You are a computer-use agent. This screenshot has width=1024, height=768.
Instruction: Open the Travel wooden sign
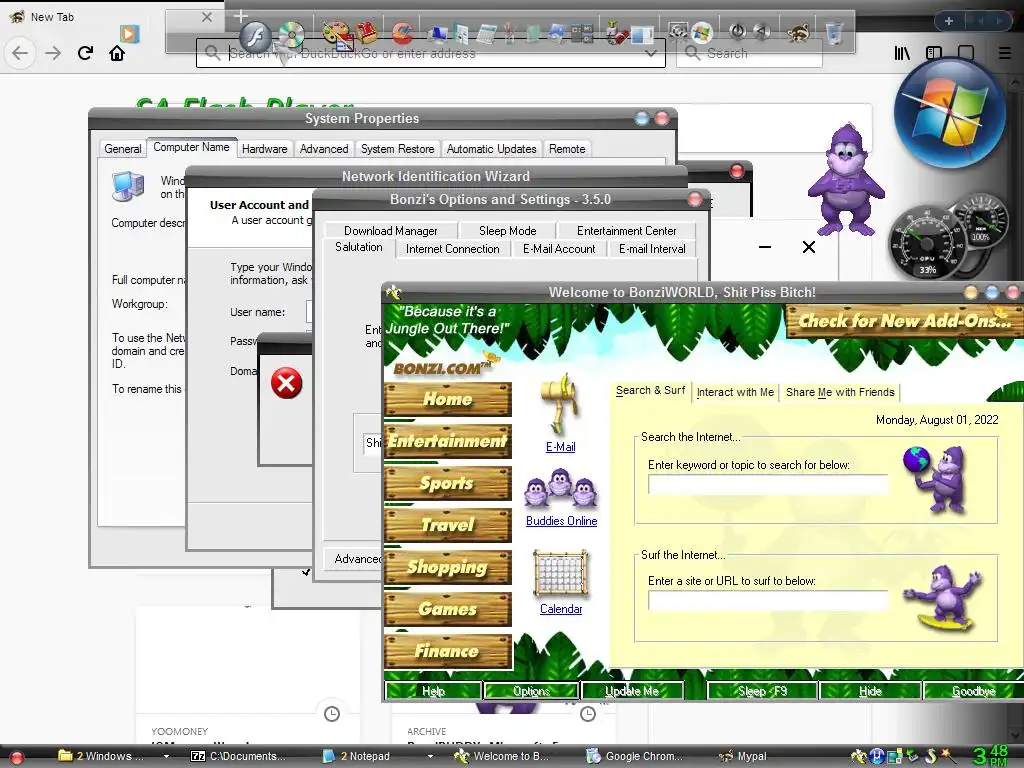pos(448,525)
